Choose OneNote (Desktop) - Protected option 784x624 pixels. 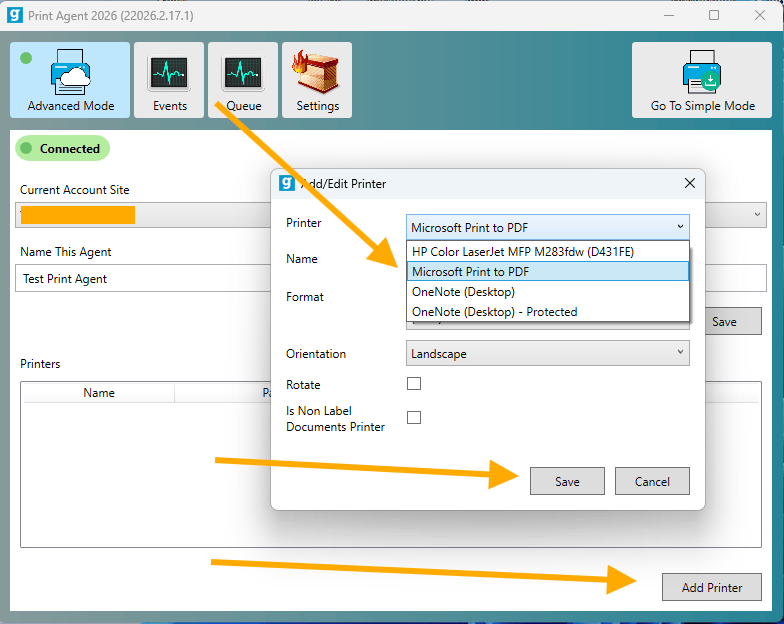coord(548,312)
